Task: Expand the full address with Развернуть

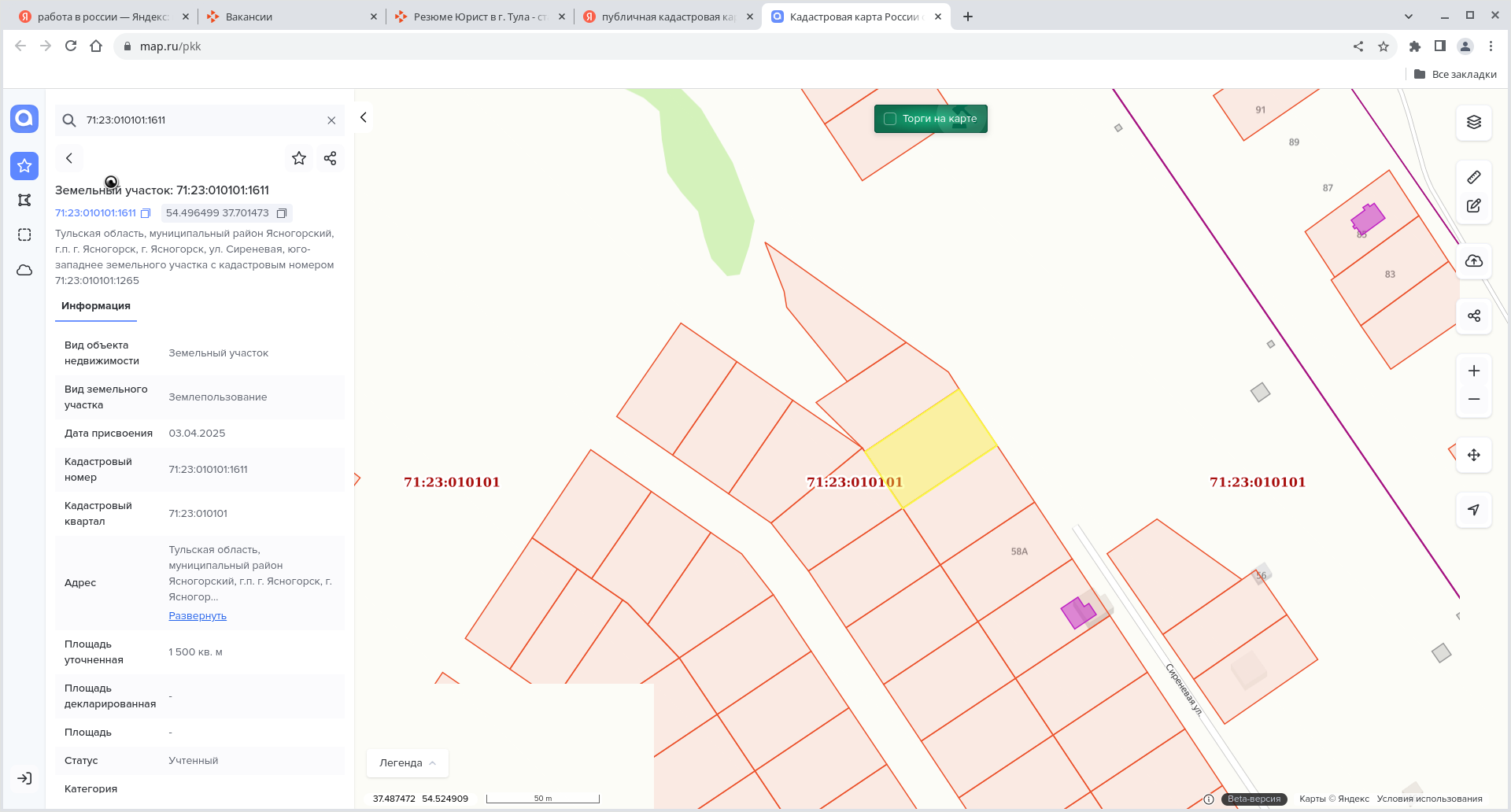Action: 198,616
